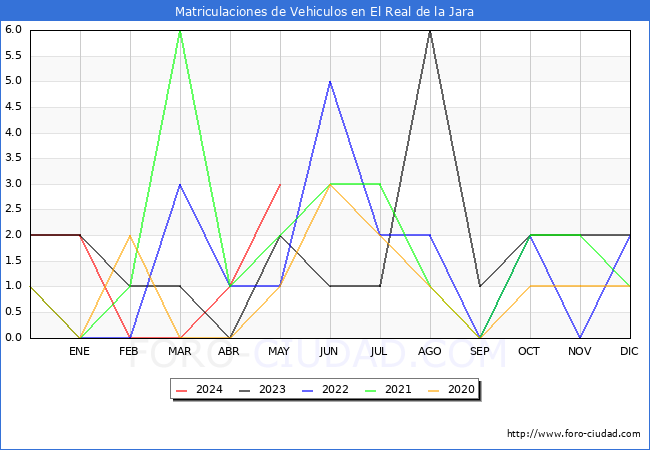This screenshot has width=650, height=450.
Task: Click the gray 2023 low point at SEP
Action: coord(480,286)
